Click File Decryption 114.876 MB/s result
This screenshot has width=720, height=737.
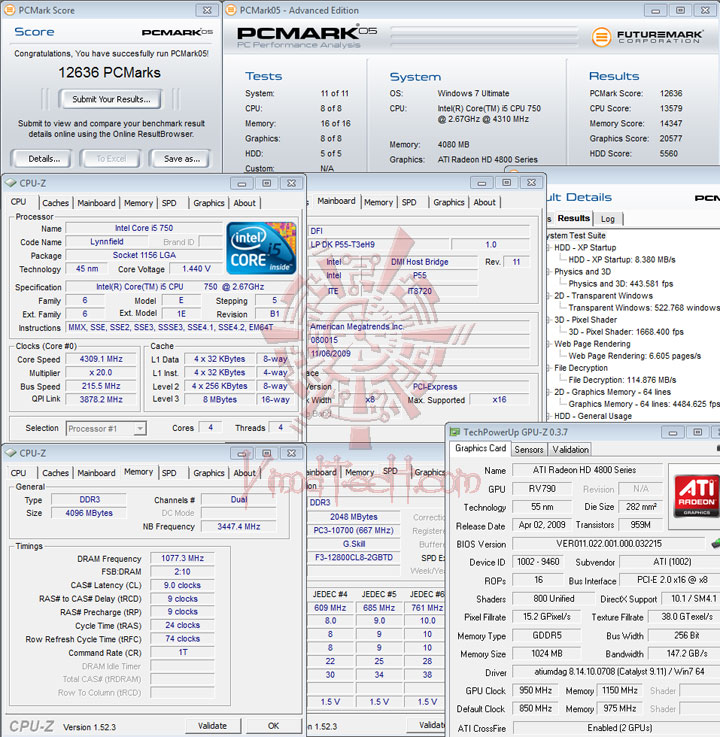(622, 380)
